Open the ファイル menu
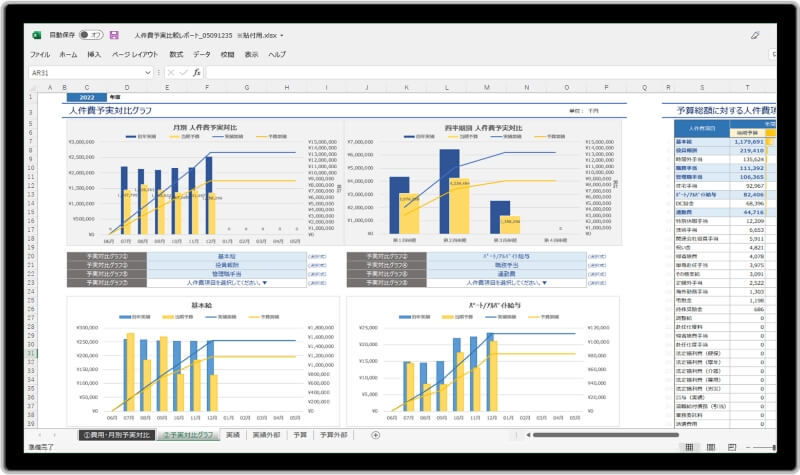The height and width of the screenshot is (475, 800). 40,54
